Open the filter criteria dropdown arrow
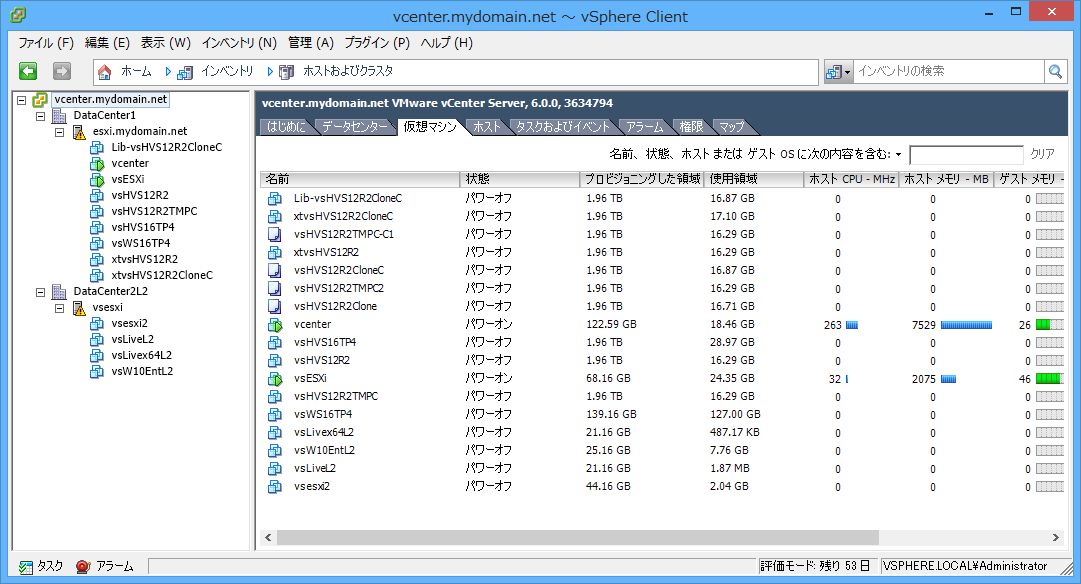Screen dimensions: 1081x584 tap(898, 155)
